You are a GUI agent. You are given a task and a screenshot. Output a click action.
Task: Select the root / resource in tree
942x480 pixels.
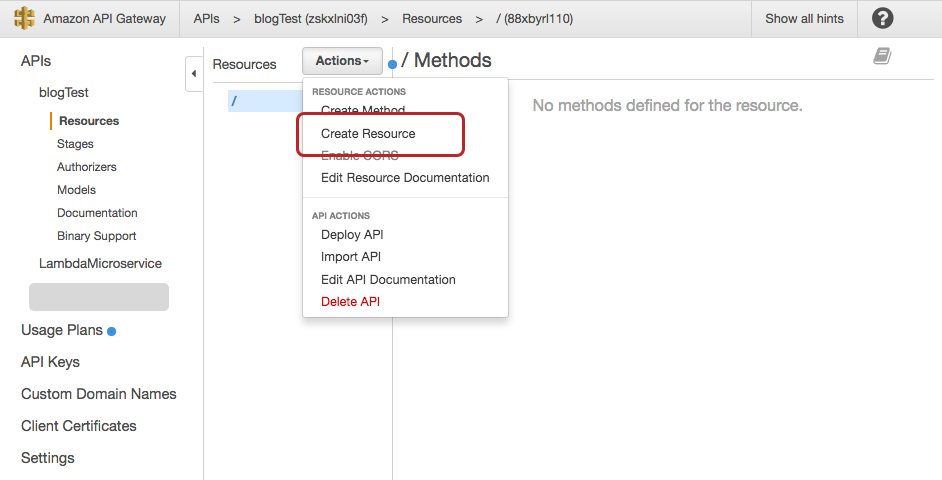coord(265,101)
